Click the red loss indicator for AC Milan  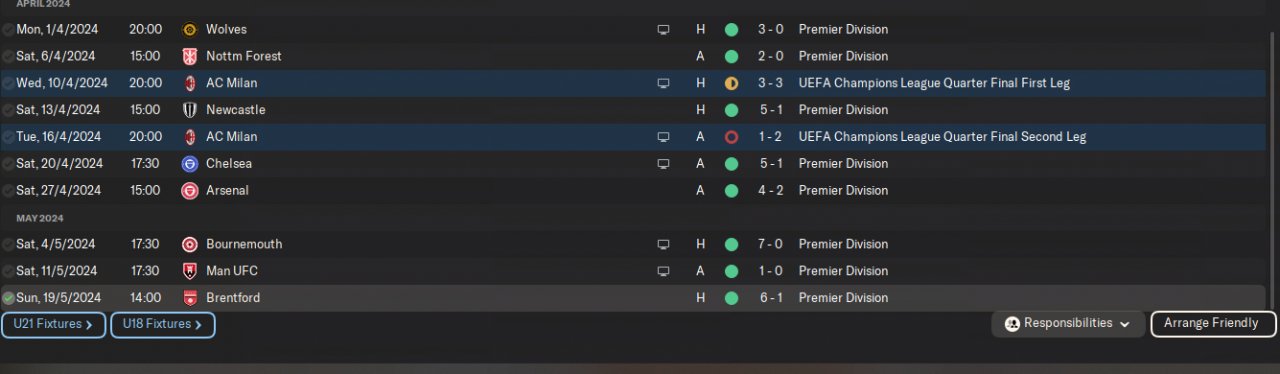click(x=731, y=137)
